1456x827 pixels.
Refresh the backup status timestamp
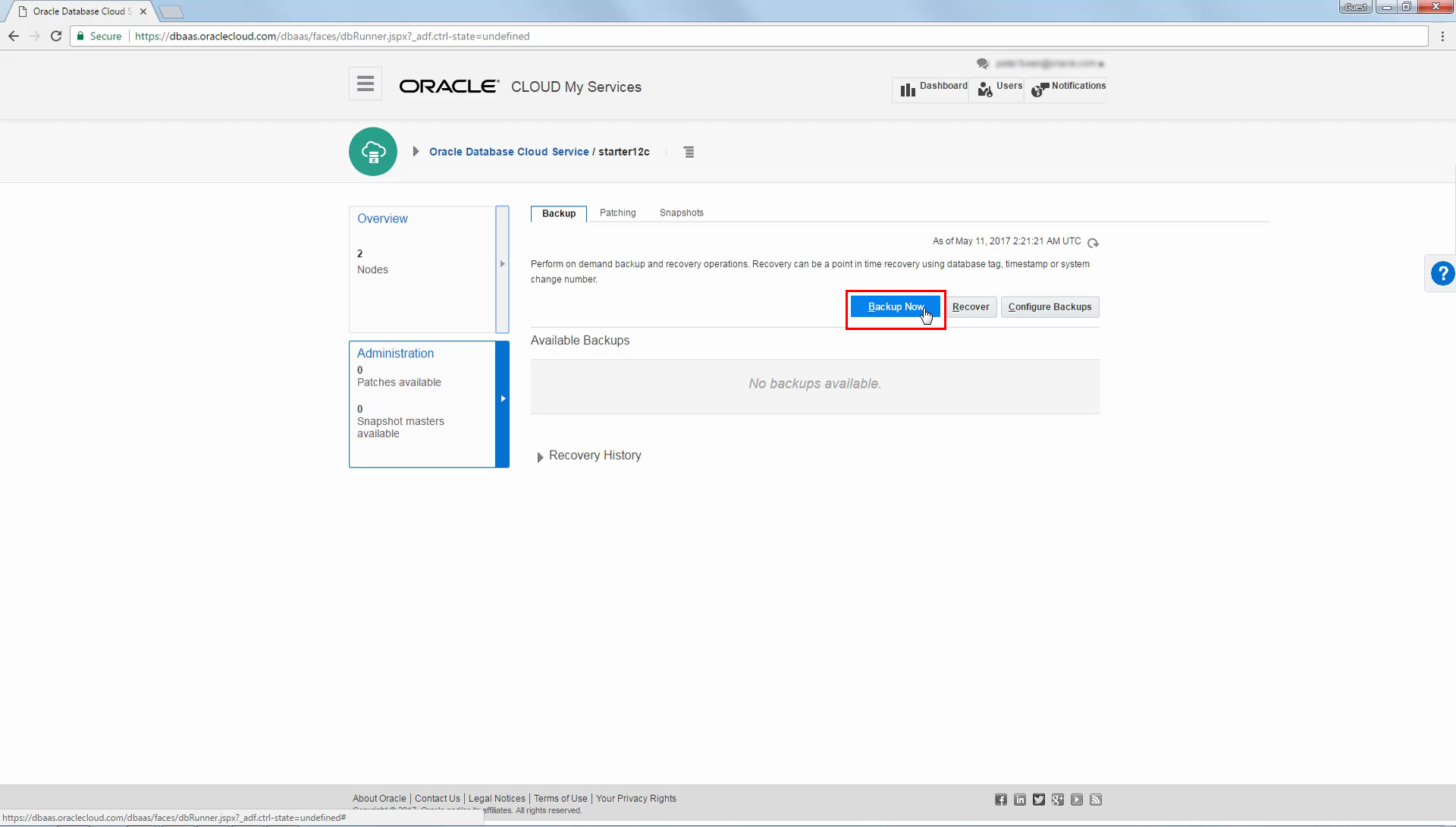[1093, 243]
